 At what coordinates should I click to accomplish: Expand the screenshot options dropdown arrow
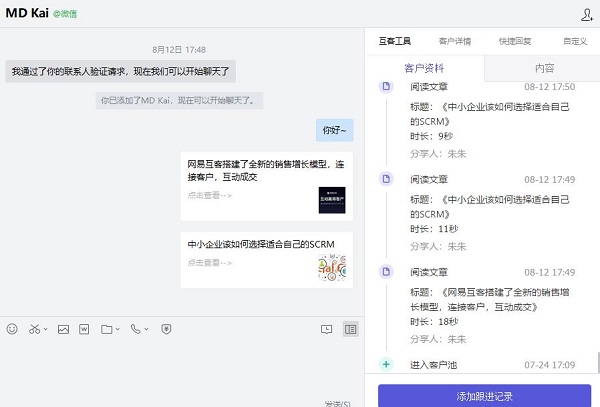click(x=46, y=329)
